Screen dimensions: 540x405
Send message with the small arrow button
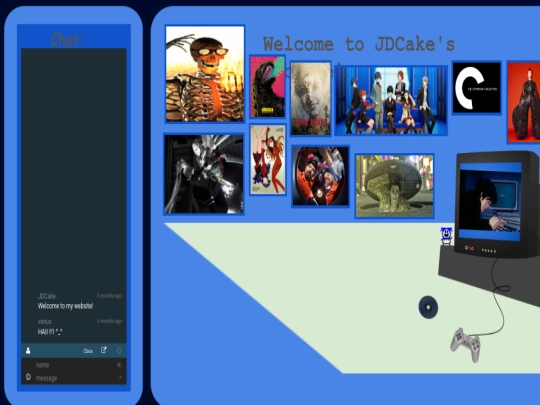(x=120, y=377)
